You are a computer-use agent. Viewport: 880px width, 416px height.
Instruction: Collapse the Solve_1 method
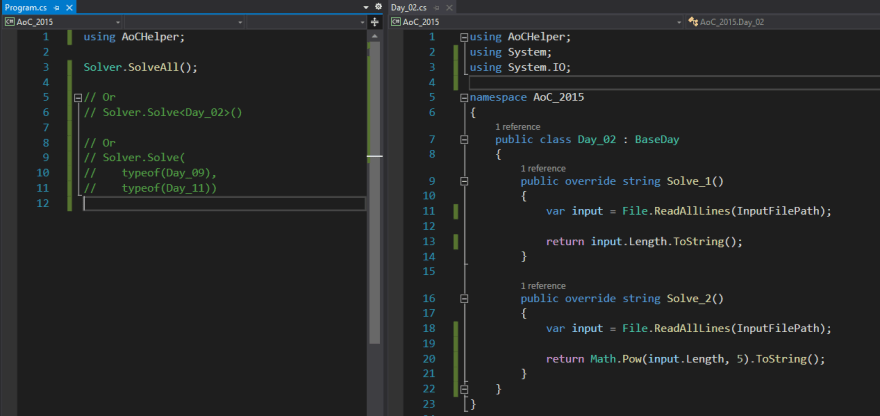coord(464,181)
